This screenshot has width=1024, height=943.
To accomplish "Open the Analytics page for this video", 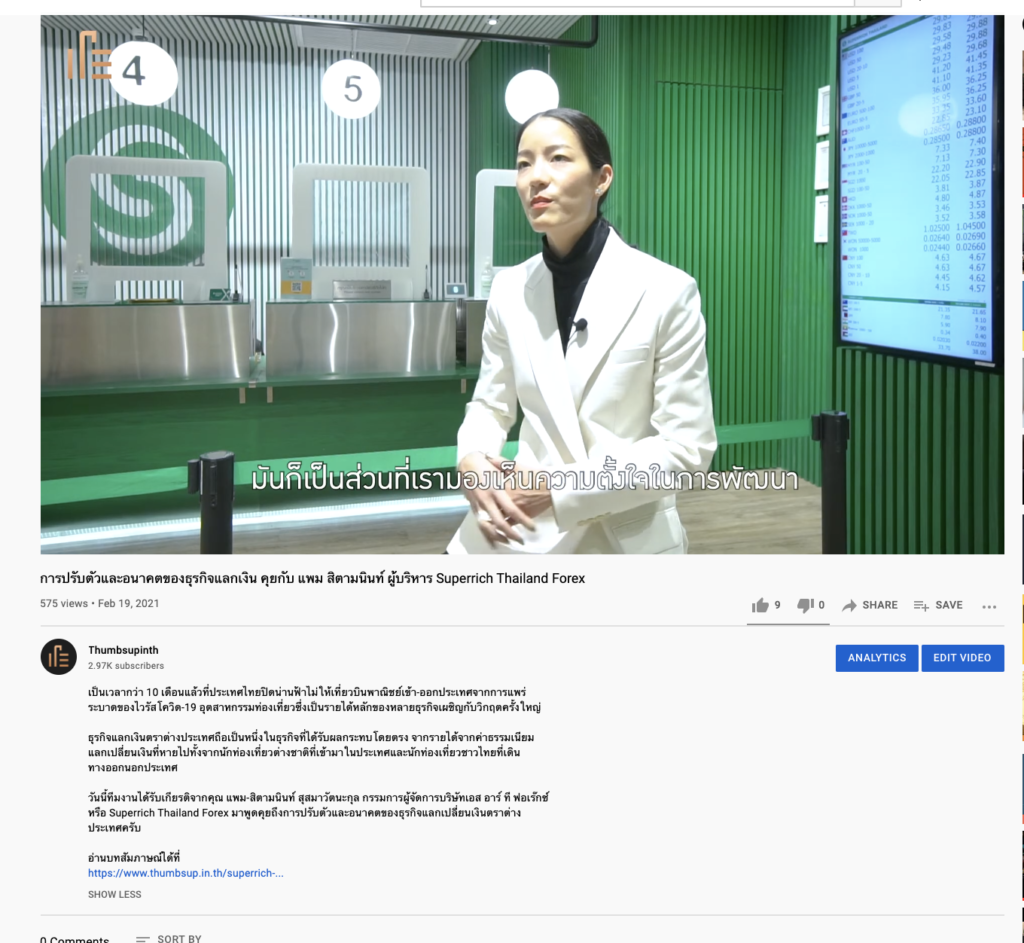I will click(x=876, y=657).
